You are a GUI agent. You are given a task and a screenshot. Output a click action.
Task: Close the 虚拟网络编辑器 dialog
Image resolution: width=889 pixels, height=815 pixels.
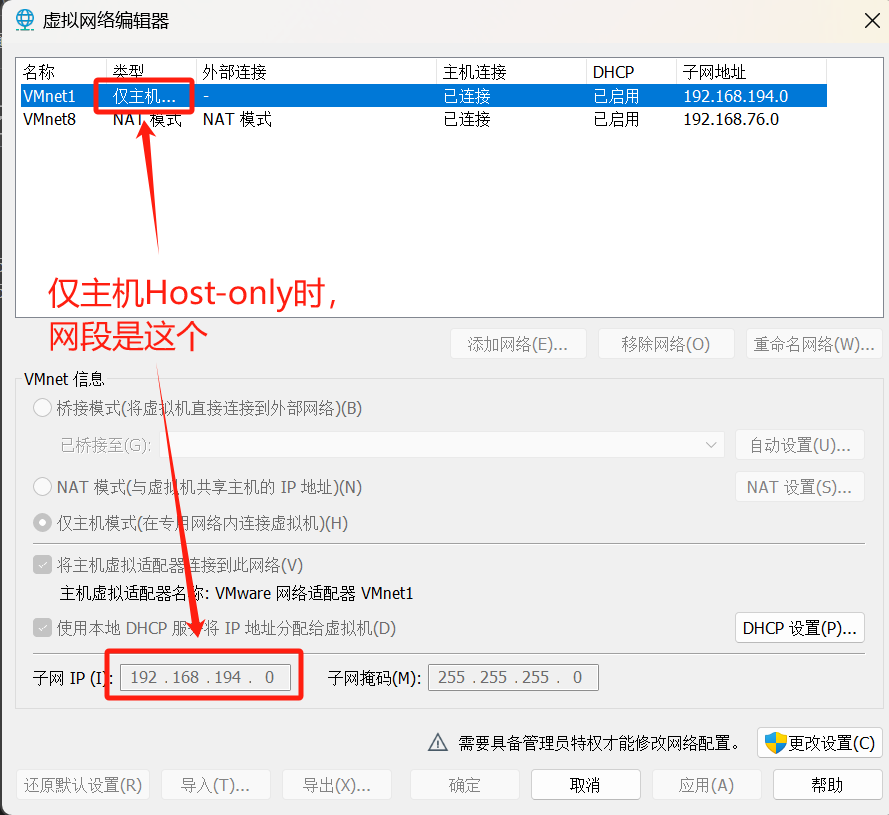[x=872, y=20]
